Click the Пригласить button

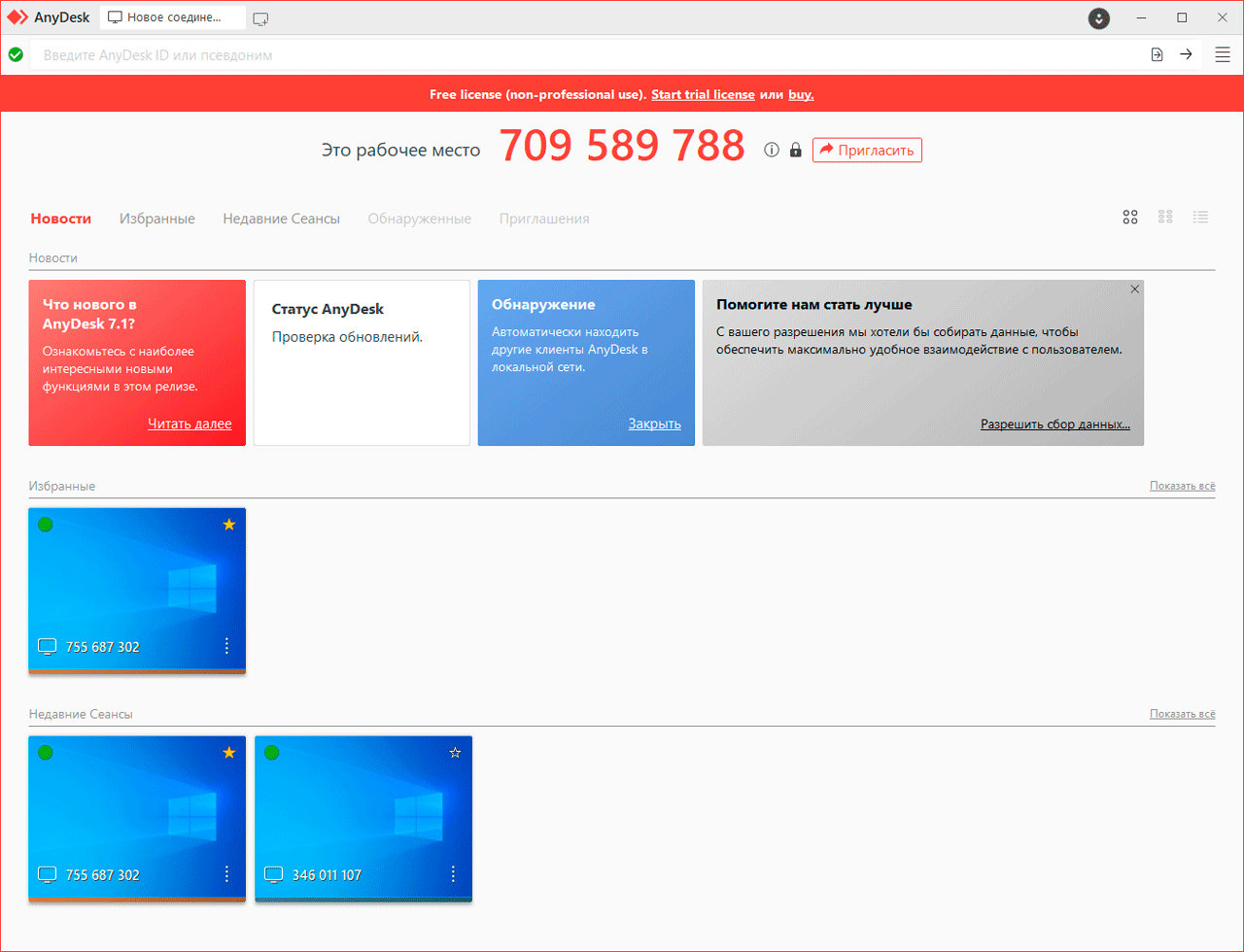[x=867, y=150]
